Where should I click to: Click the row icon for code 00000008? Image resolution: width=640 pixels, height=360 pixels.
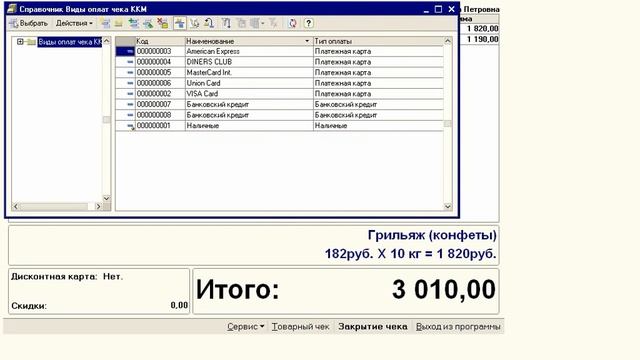click(x=130, y=115)
